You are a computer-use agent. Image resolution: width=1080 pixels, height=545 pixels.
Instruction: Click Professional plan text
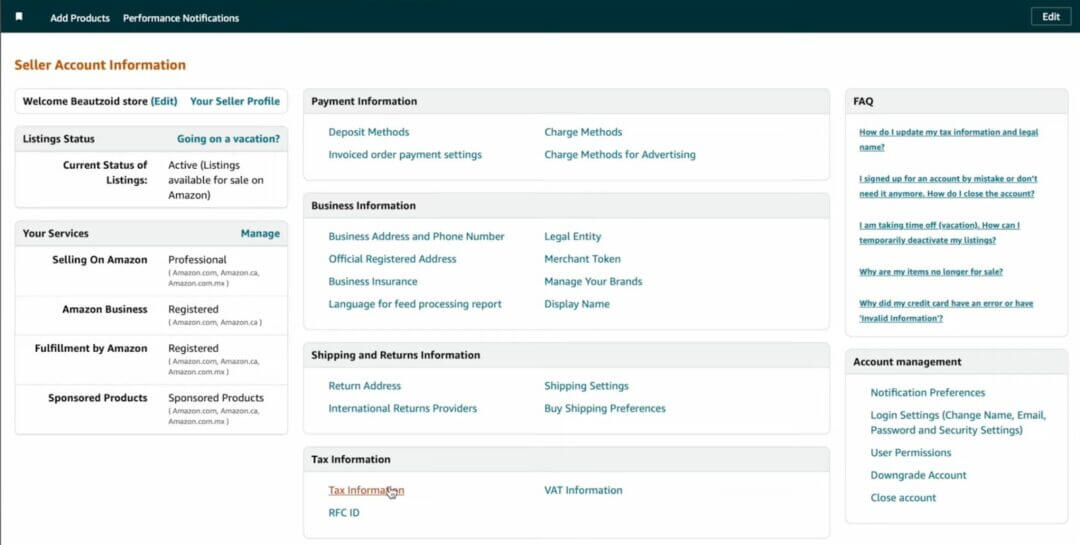pos(197,260)
